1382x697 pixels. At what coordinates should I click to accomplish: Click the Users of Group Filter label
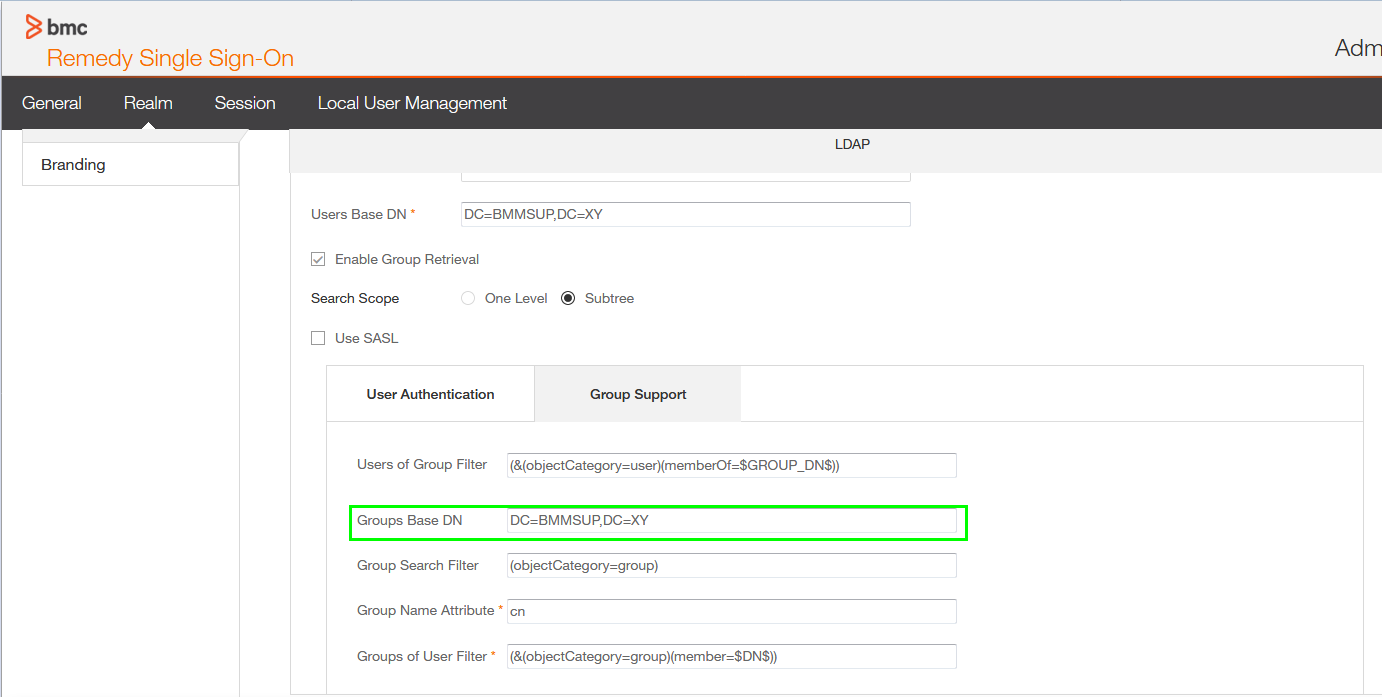point(422,464)
